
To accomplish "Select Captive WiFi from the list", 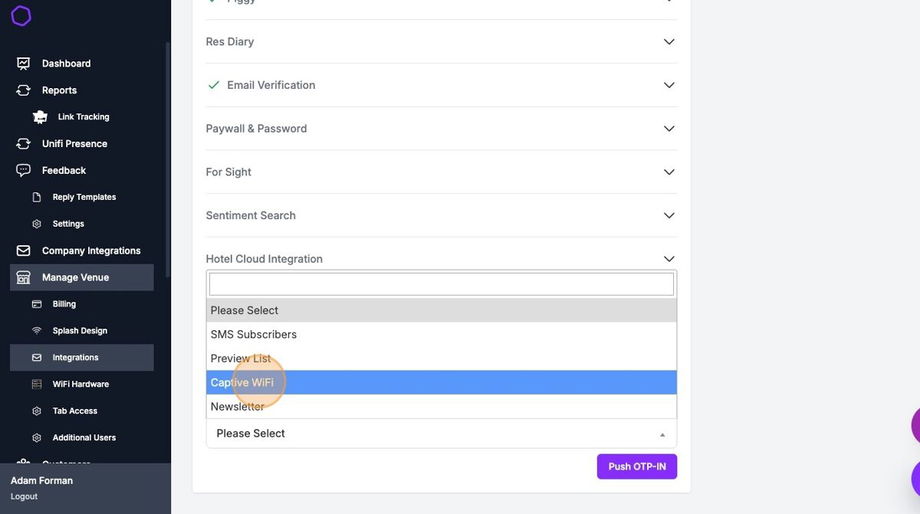I will point(242,383).
